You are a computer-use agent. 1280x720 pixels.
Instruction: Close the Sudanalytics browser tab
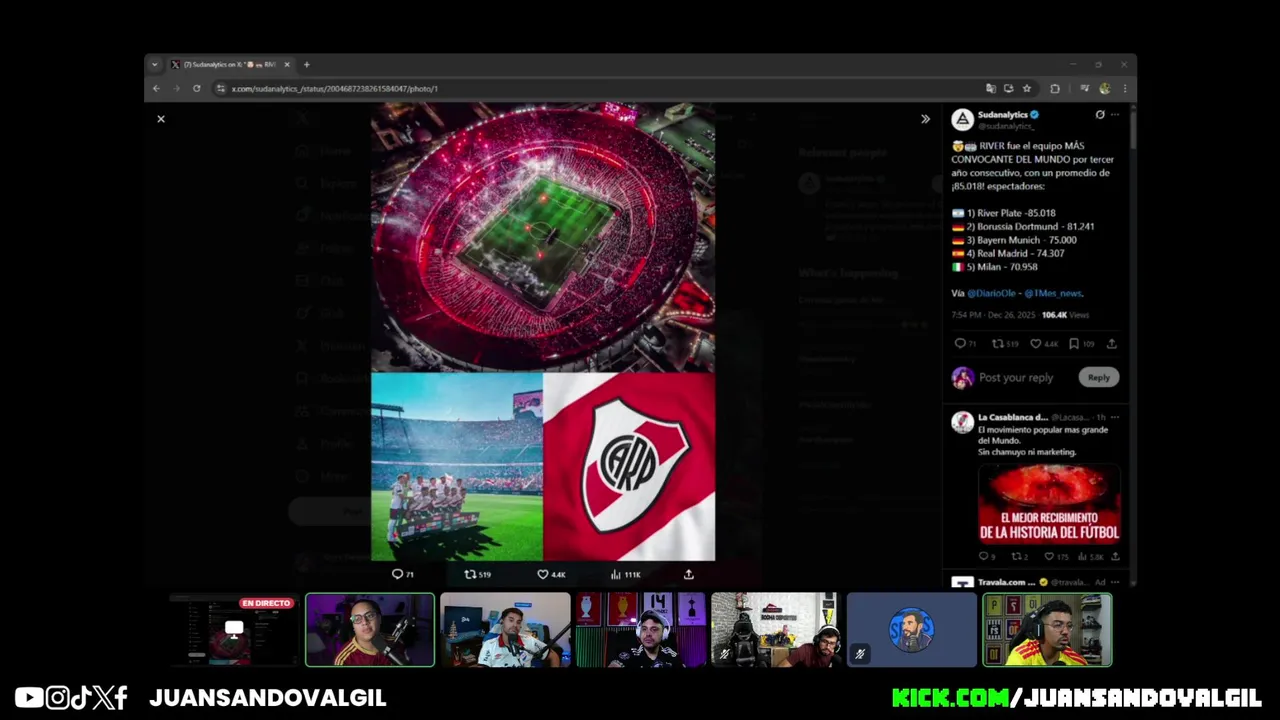pos(287,65)
